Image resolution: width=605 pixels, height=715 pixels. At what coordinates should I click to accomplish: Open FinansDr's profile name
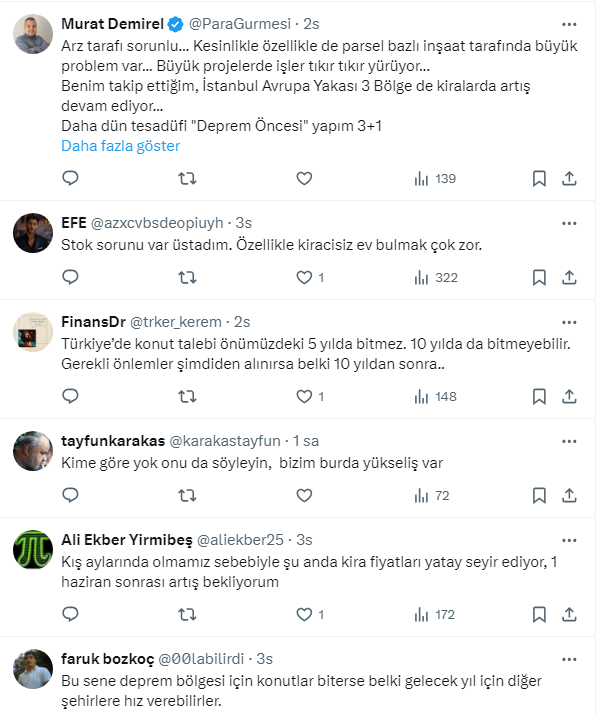pyautogui.click(x=93, y=321)
